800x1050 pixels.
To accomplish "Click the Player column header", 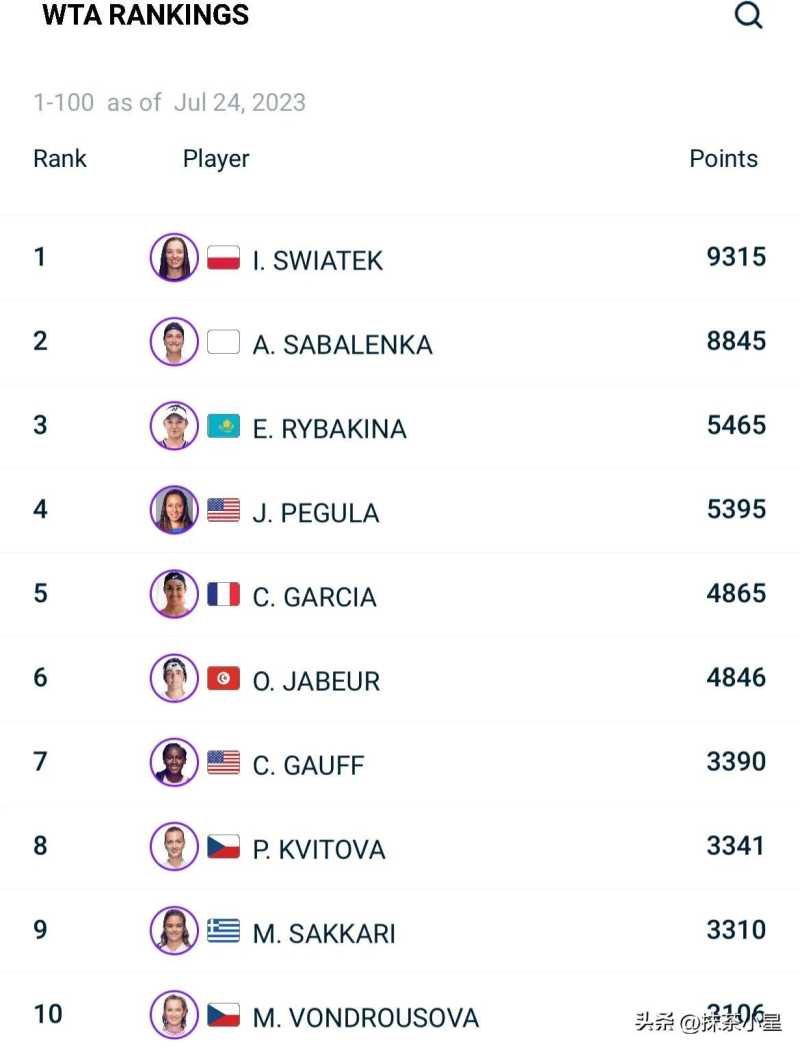I will (x=216, y=159).
